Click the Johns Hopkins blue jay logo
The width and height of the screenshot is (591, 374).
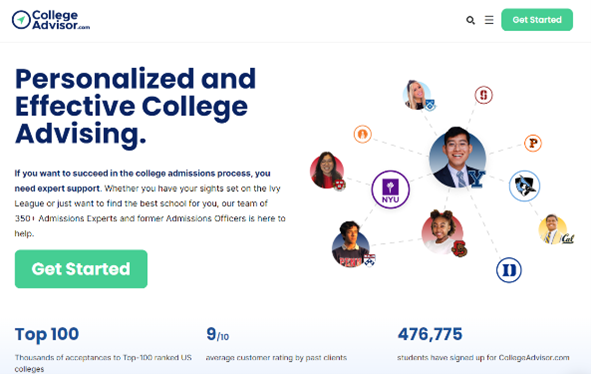click(524, 186)
